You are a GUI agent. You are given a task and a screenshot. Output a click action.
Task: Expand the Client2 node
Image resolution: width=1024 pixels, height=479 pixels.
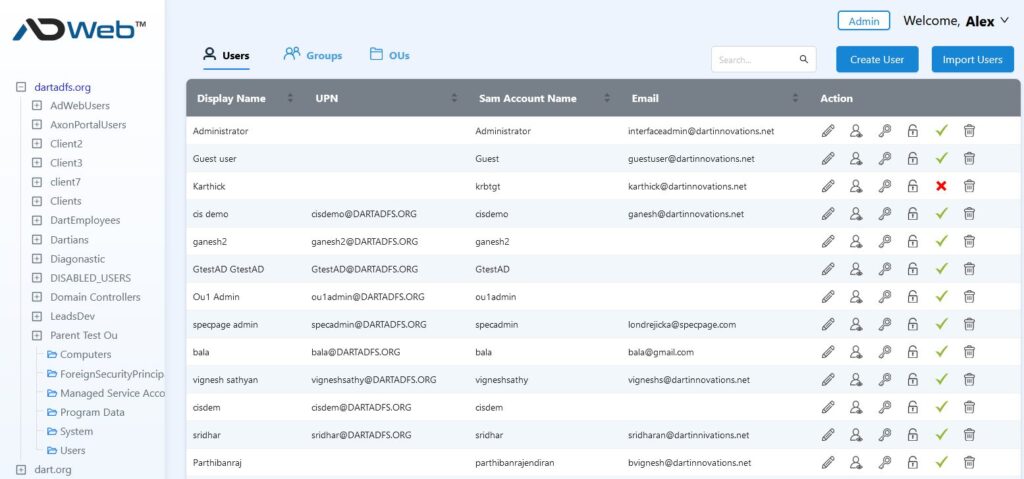point(37,144)
